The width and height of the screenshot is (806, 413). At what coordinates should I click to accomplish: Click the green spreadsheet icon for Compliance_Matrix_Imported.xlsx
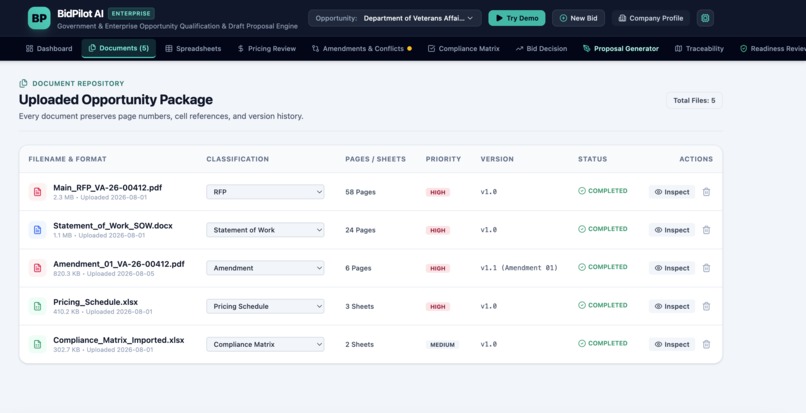tap(37, 344)
